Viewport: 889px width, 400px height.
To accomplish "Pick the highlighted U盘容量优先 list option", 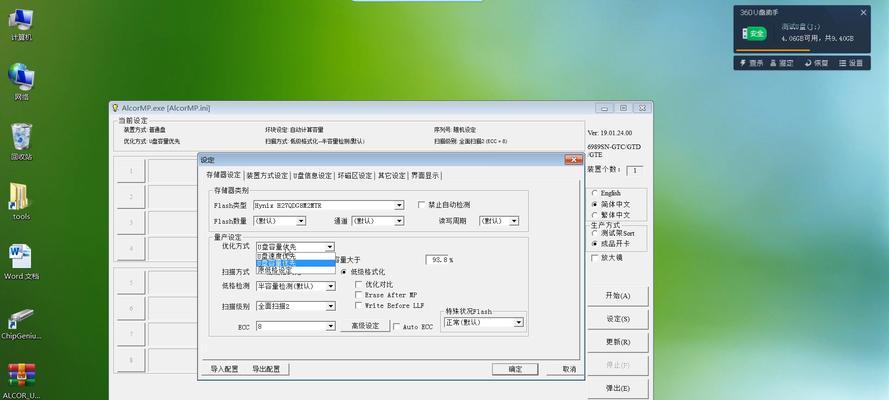I will click(x=295, y=263).
